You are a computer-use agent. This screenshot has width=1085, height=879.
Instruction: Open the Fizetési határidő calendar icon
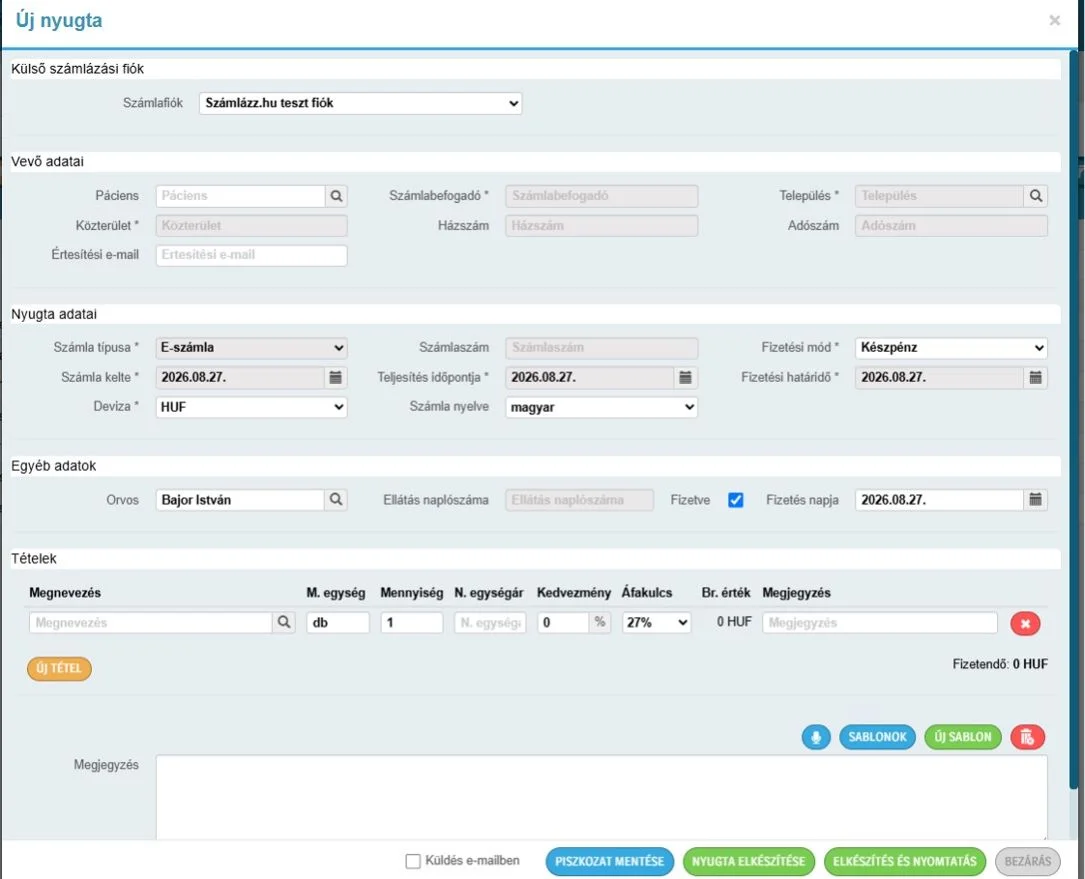tap(1035, 377)
